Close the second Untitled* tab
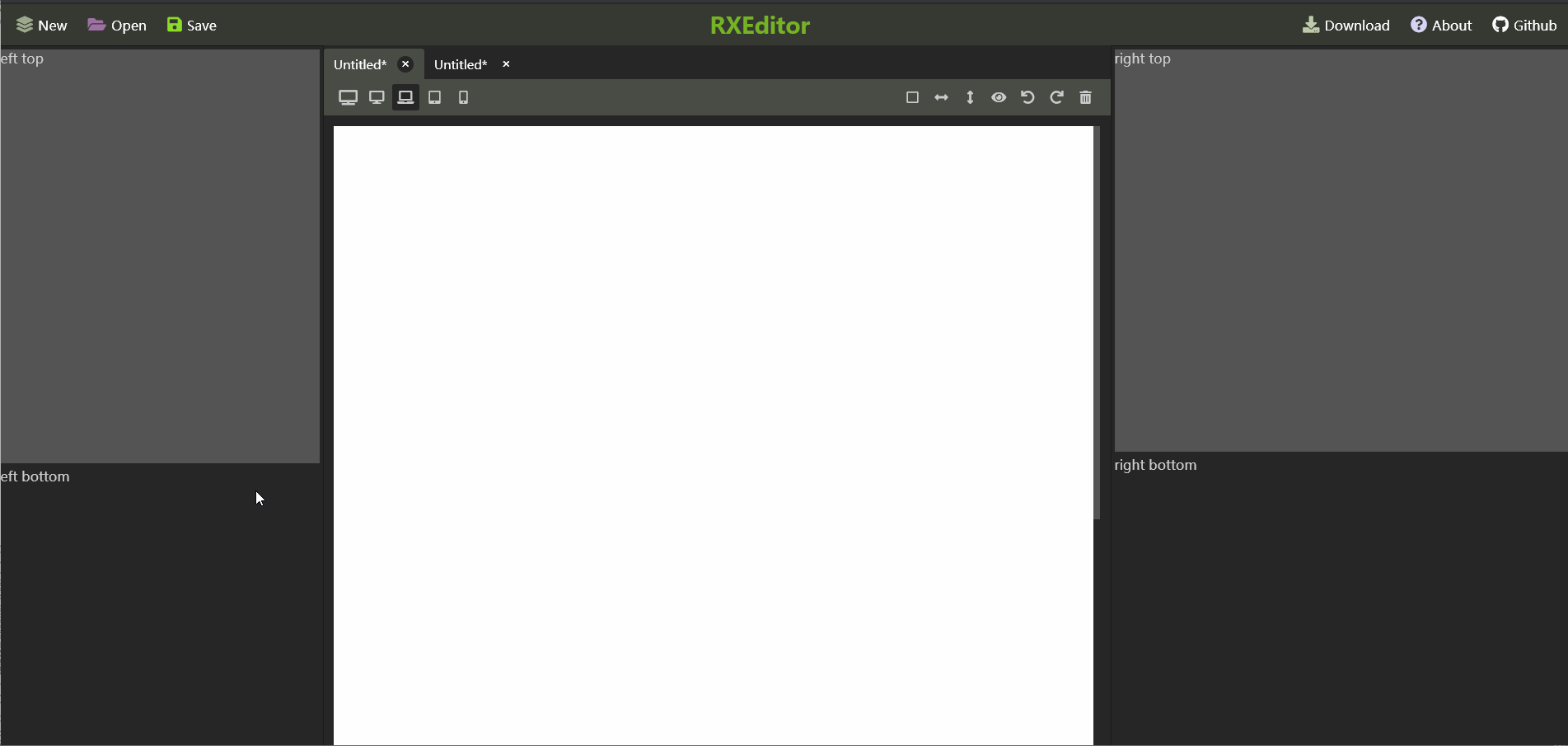Image resolution: width=1568 pixels, height=746 pixels. point(506,64)
